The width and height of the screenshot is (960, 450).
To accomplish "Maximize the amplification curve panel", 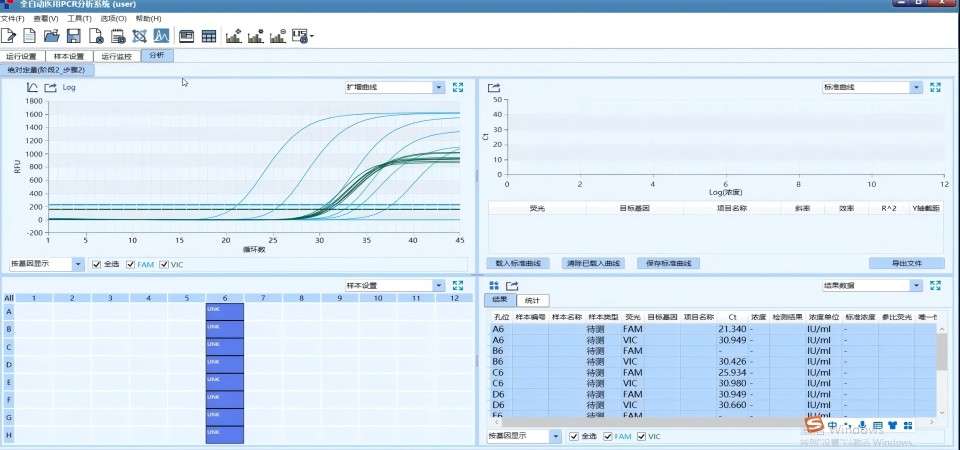I will tap(458, 87).
